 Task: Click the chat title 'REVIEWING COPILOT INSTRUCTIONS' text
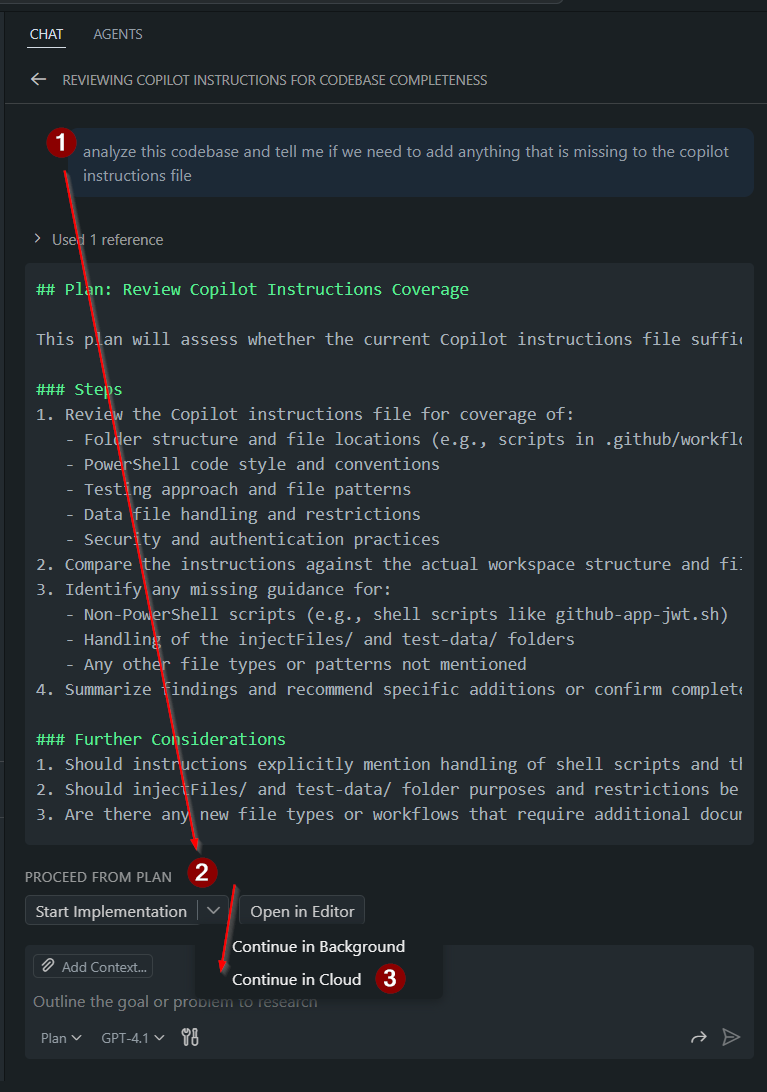click(x=274, y=80)
